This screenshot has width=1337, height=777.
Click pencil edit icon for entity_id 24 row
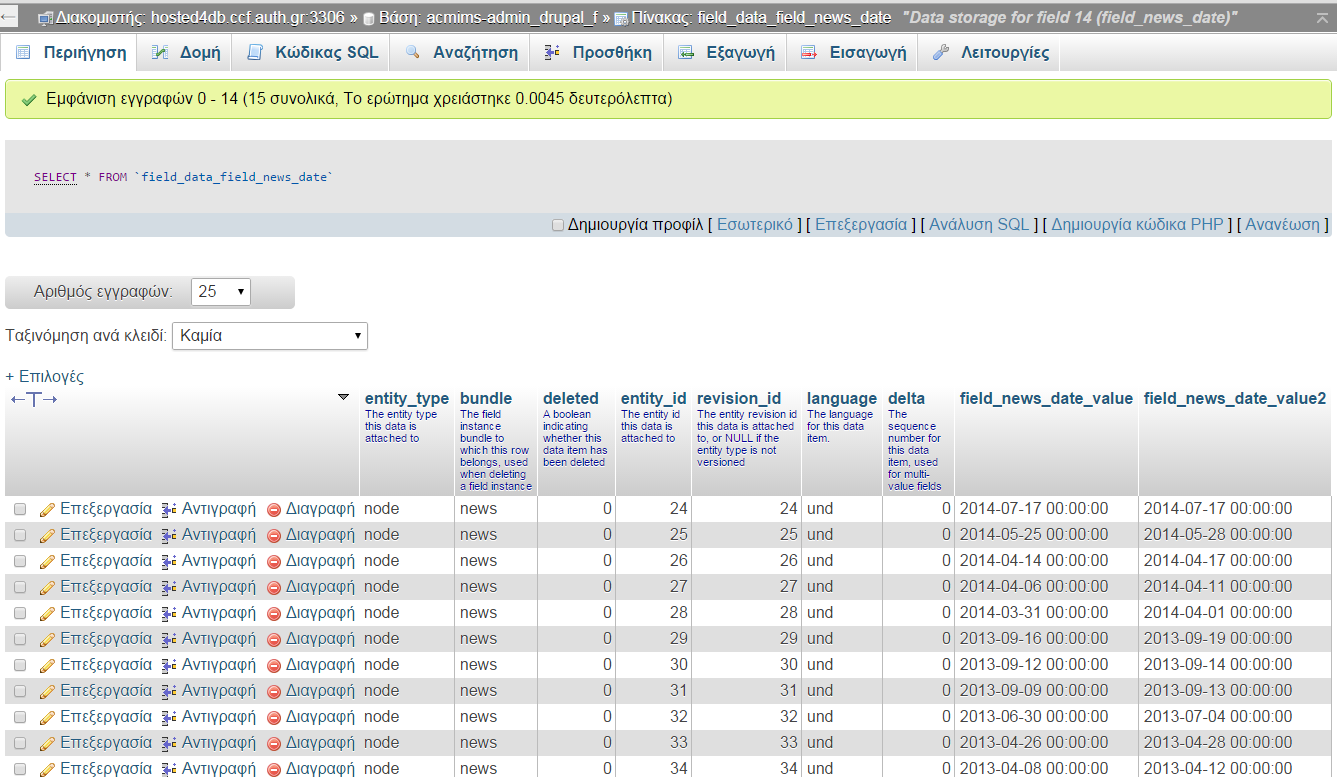tap(47, 509)
